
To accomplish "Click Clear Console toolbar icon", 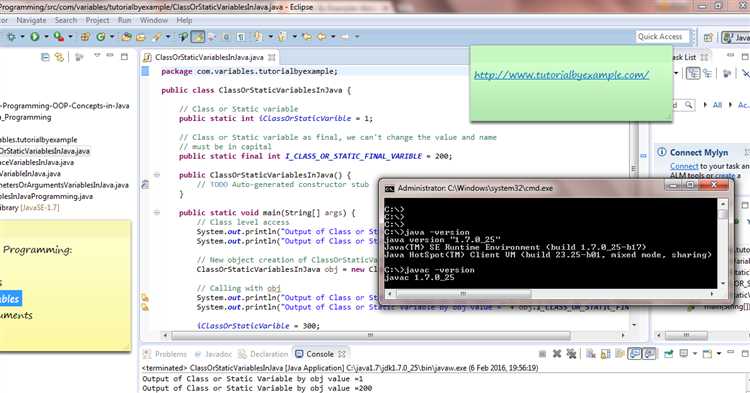I will point(590,354).
